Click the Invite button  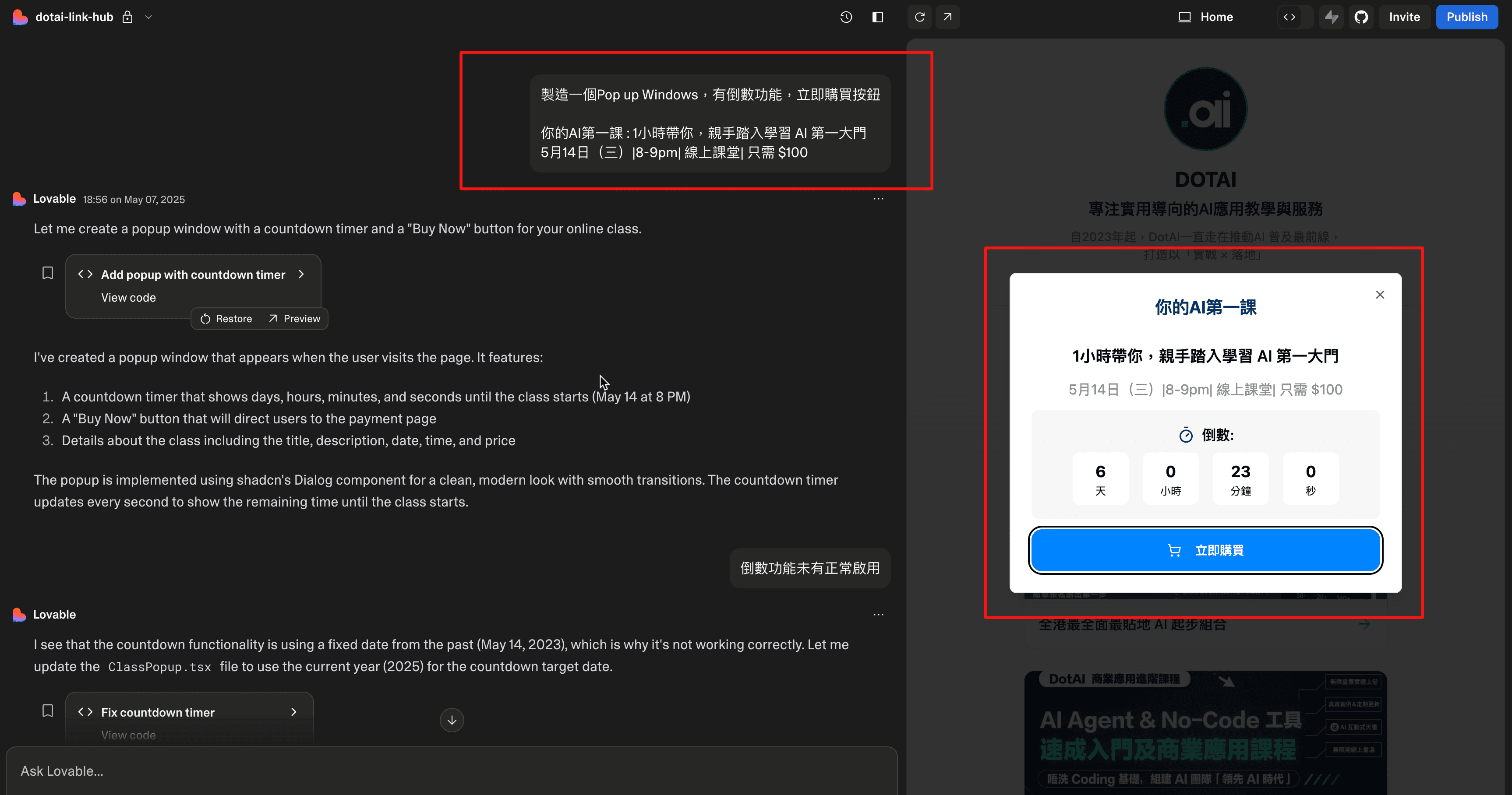point(1404,17)
